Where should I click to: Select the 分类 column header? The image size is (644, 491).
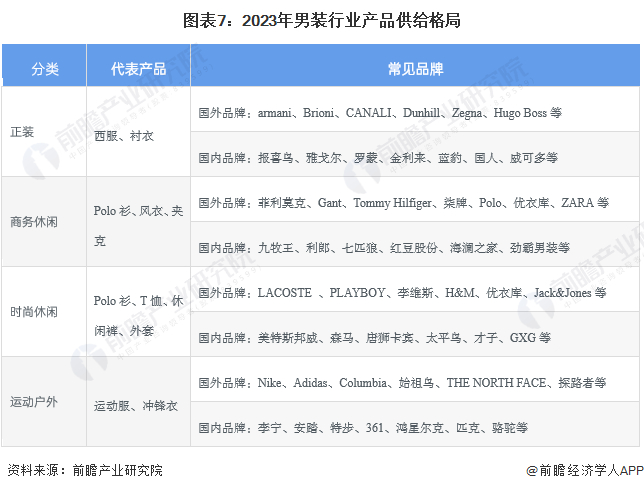point(44,65)
